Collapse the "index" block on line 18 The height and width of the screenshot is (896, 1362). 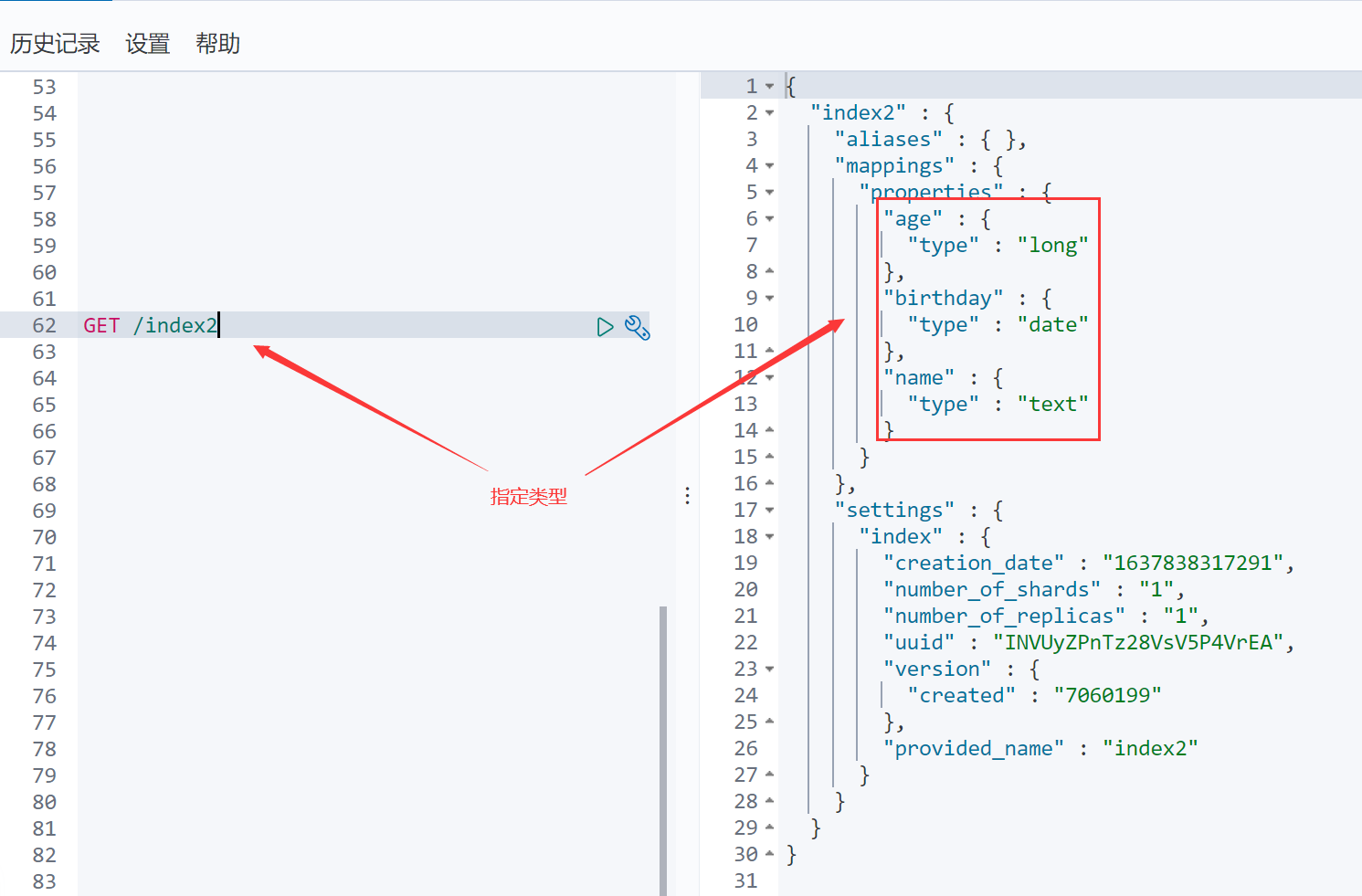click(769, 537)
